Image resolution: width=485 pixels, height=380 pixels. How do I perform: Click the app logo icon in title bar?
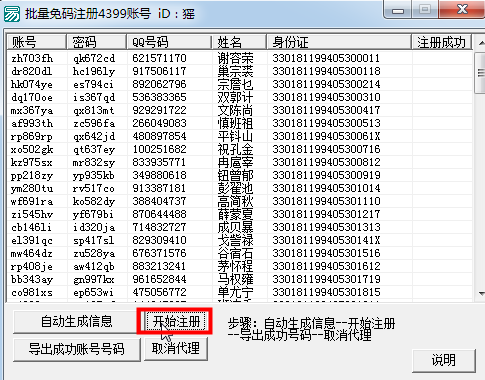(12, 13)
